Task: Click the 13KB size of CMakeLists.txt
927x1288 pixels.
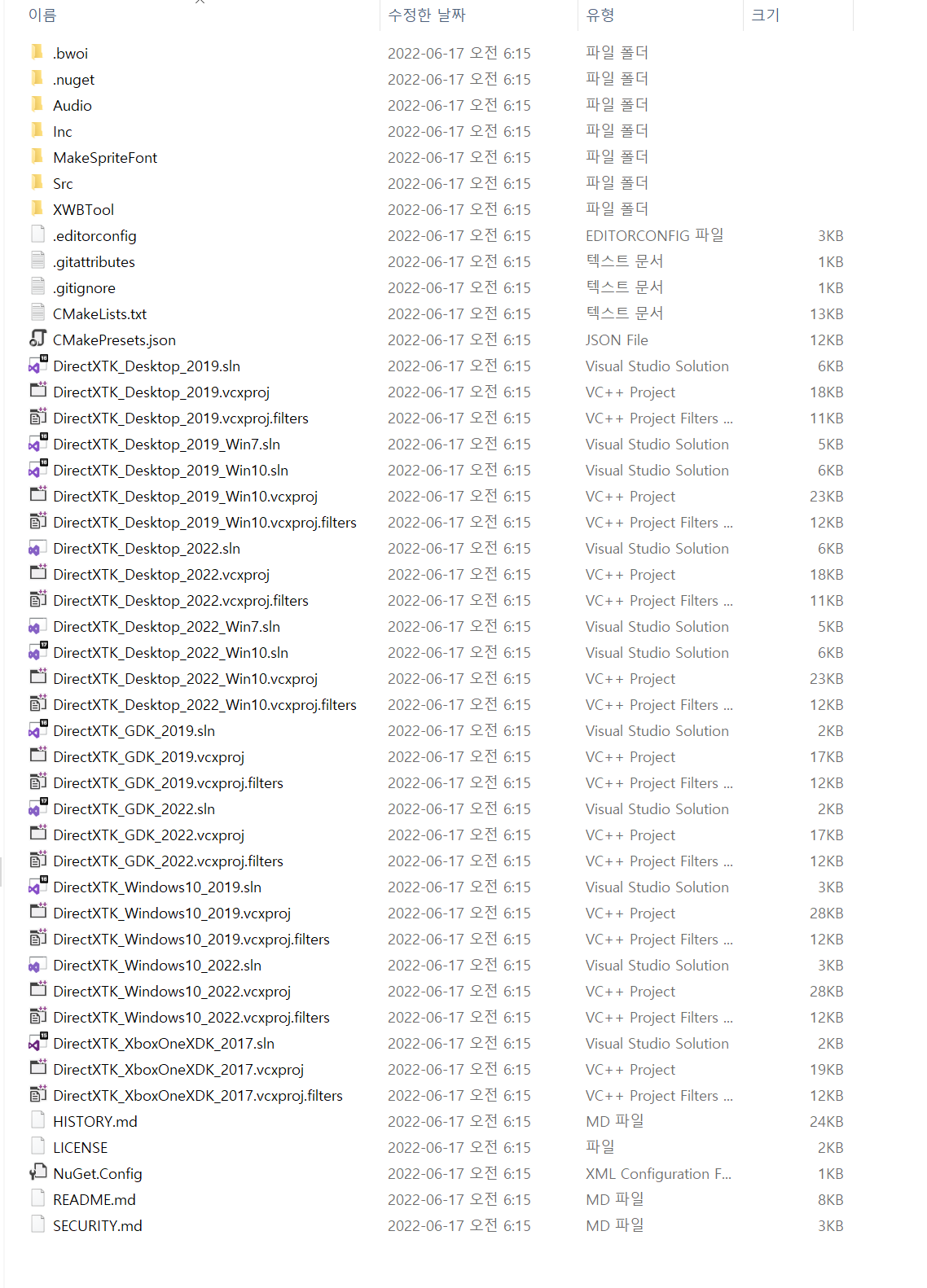Action: coord(826,314)
